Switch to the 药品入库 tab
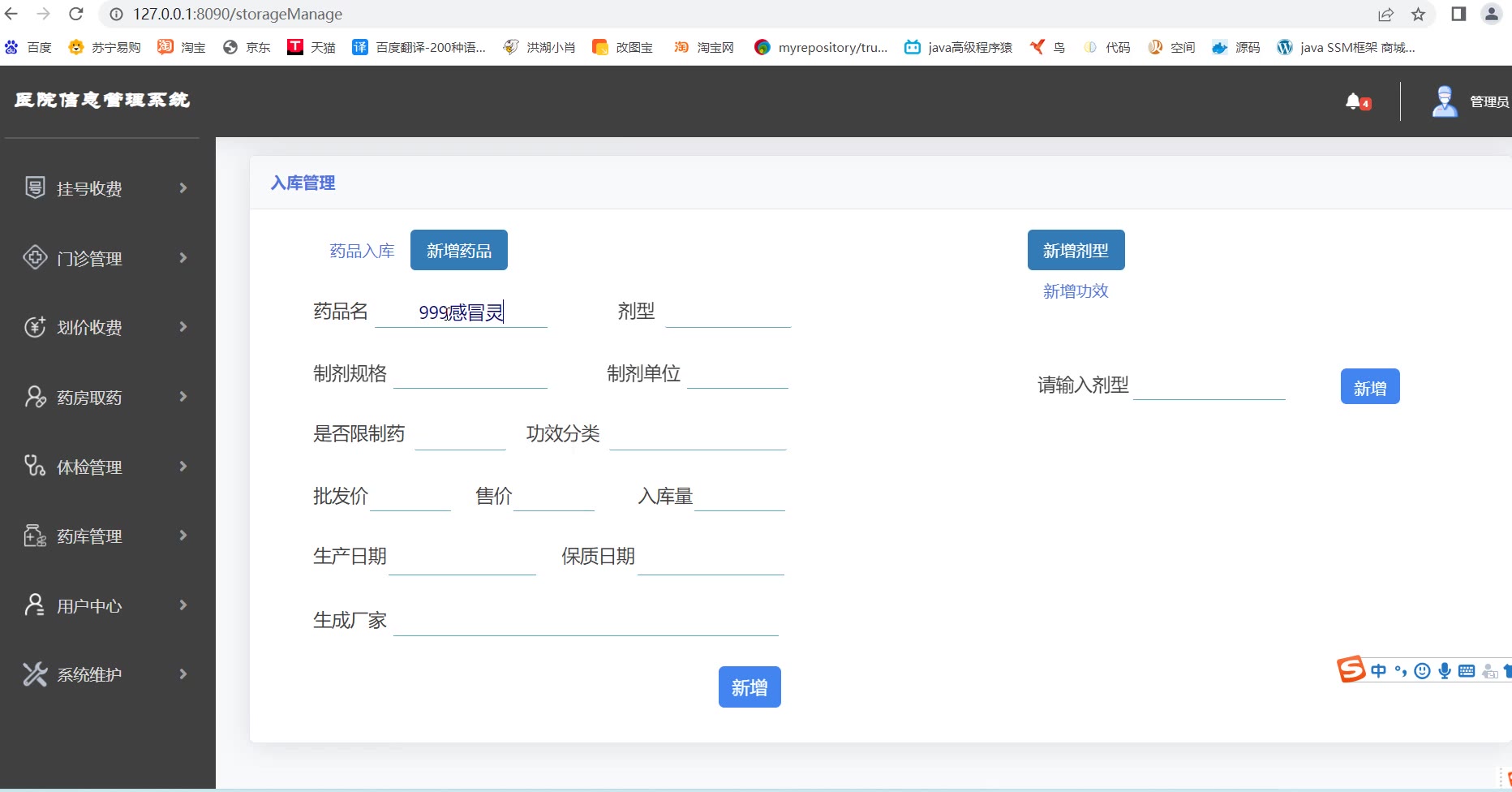 (x=362, y=251)
